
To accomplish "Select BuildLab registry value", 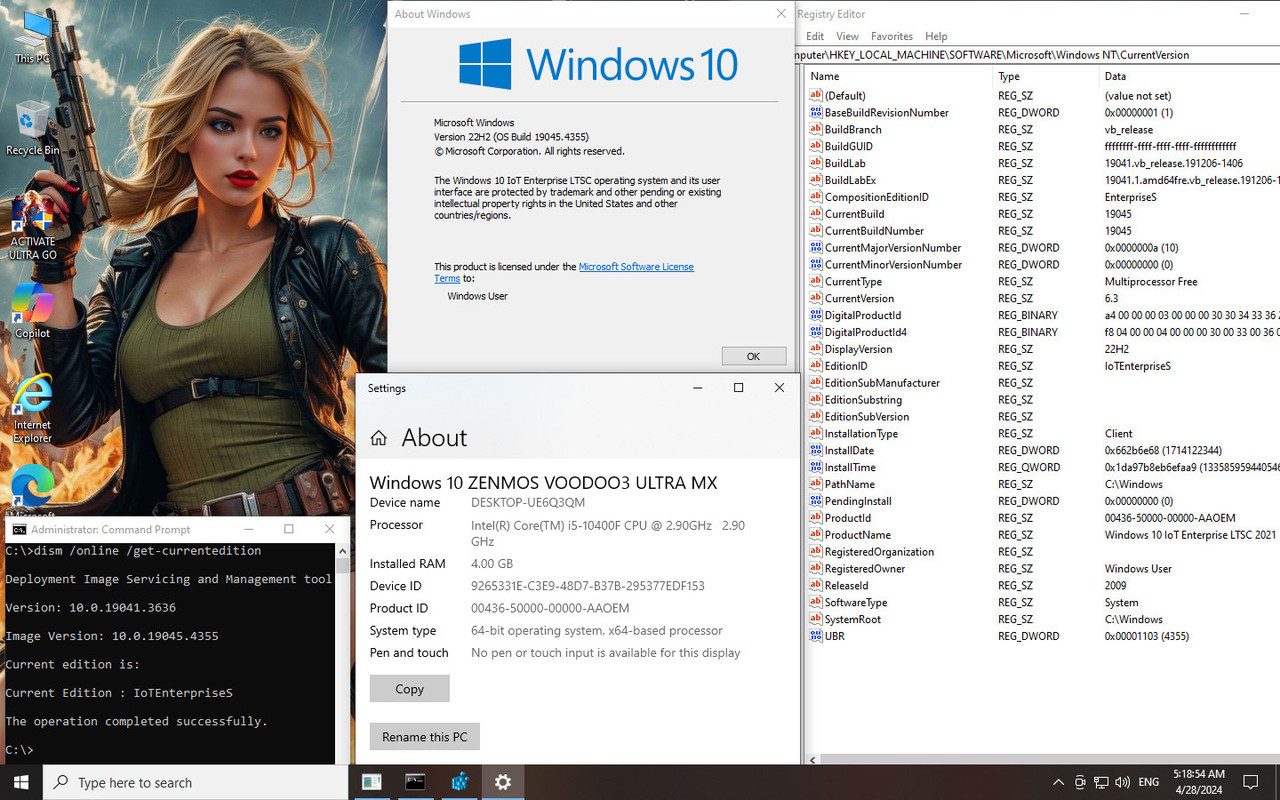I will (x=845, y=163).
